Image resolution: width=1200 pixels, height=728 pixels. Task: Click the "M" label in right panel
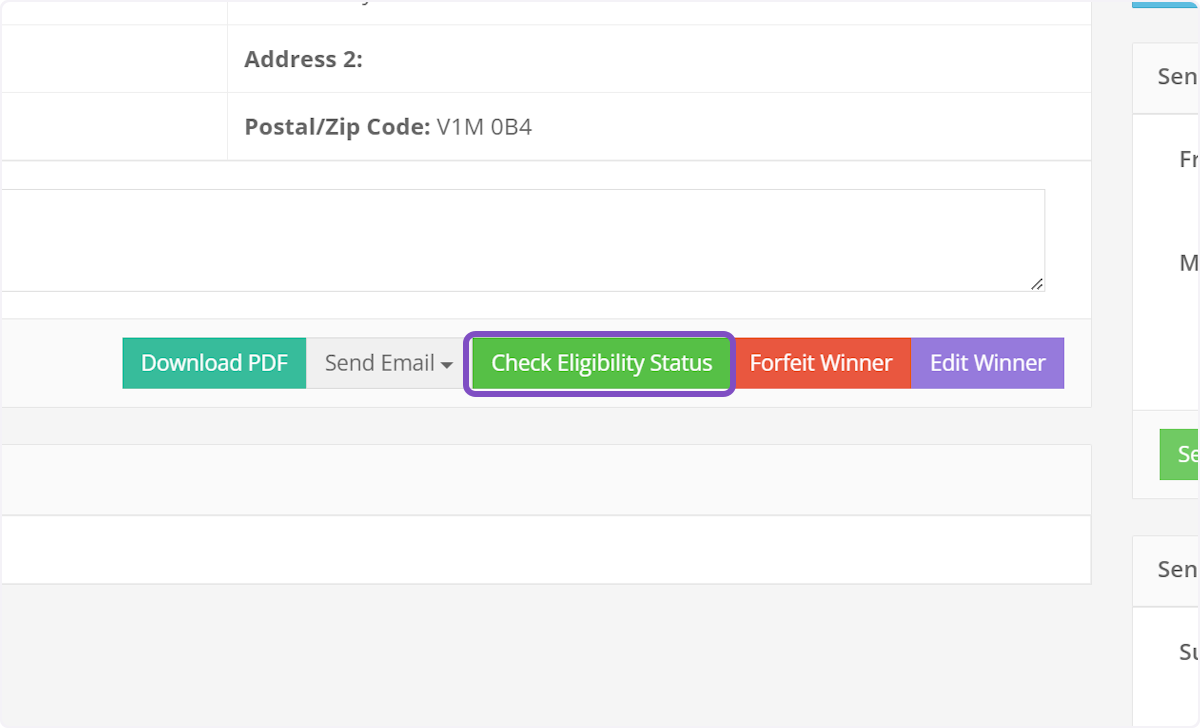1188,263
